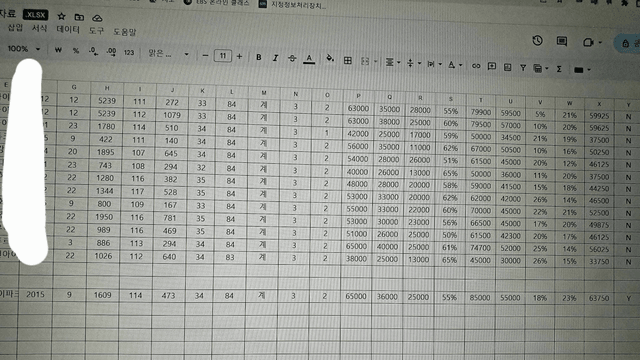Click the merge cells icon

pyautogui.click(x=365, y=61)
